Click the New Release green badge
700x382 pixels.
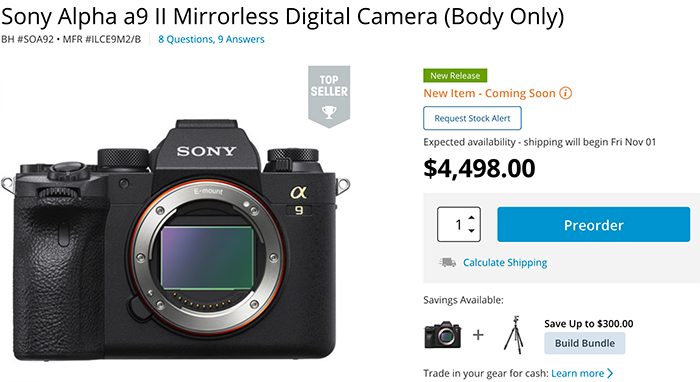(x=455, y=76)
